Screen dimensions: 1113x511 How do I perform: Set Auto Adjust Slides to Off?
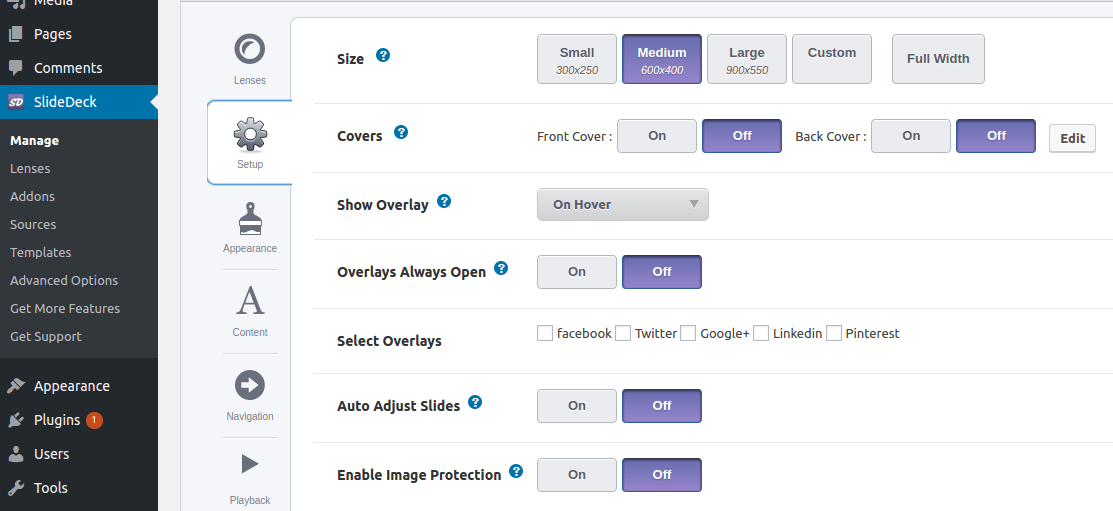662,406
